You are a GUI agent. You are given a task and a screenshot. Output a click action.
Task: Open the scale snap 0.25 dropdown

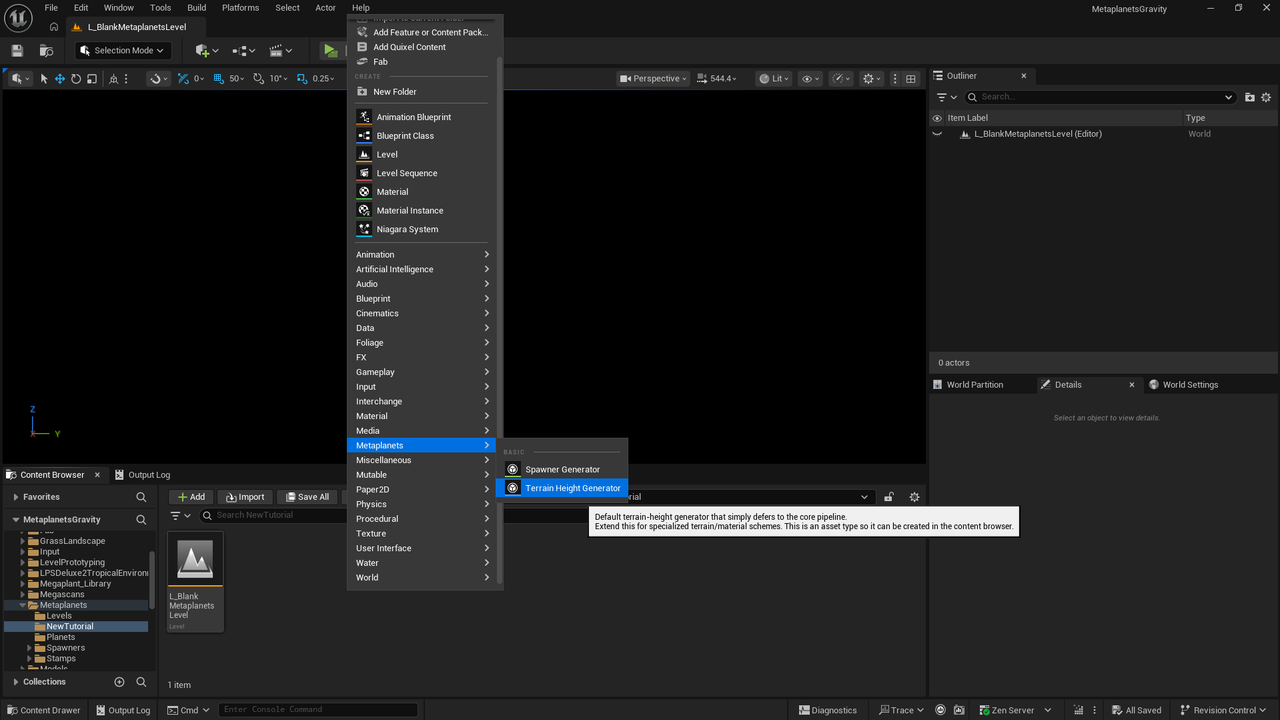coord(324,79)
